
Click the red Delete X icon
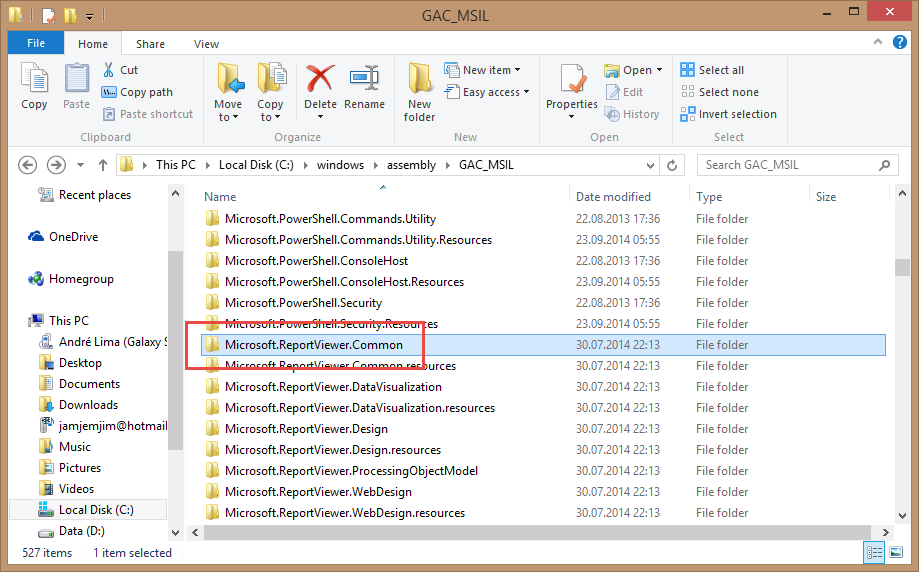pos(320,79)
